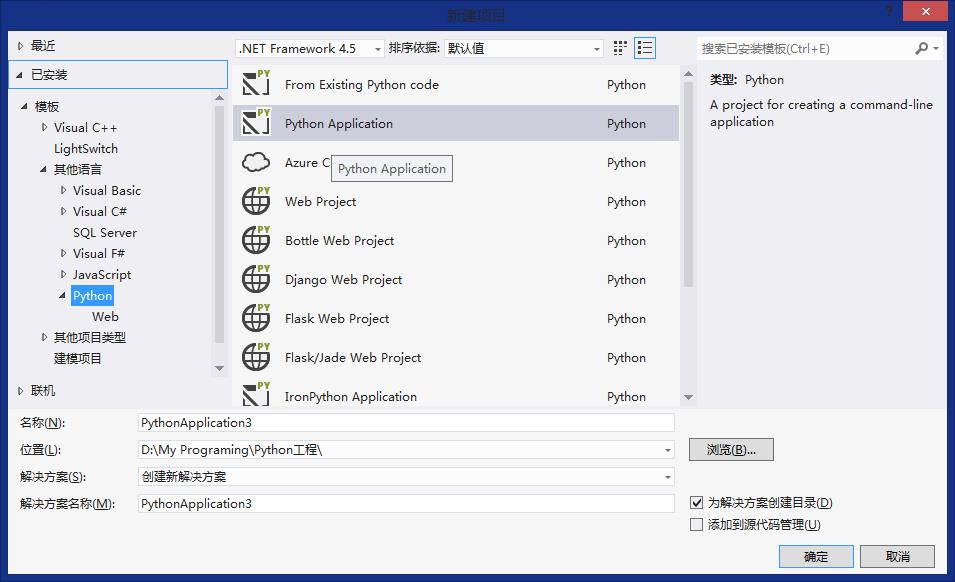Expand the 其他项目类型 tree node

point(44,337)
